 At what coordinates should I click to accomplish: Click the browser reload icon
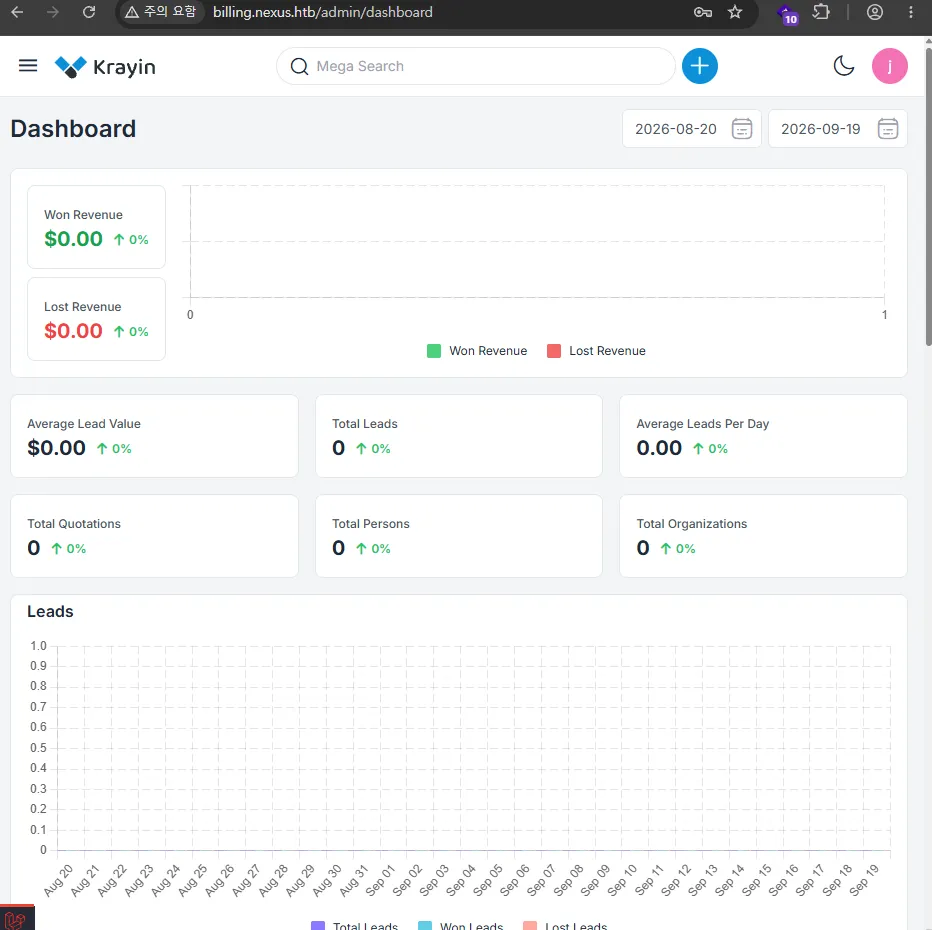pos(89,12)
